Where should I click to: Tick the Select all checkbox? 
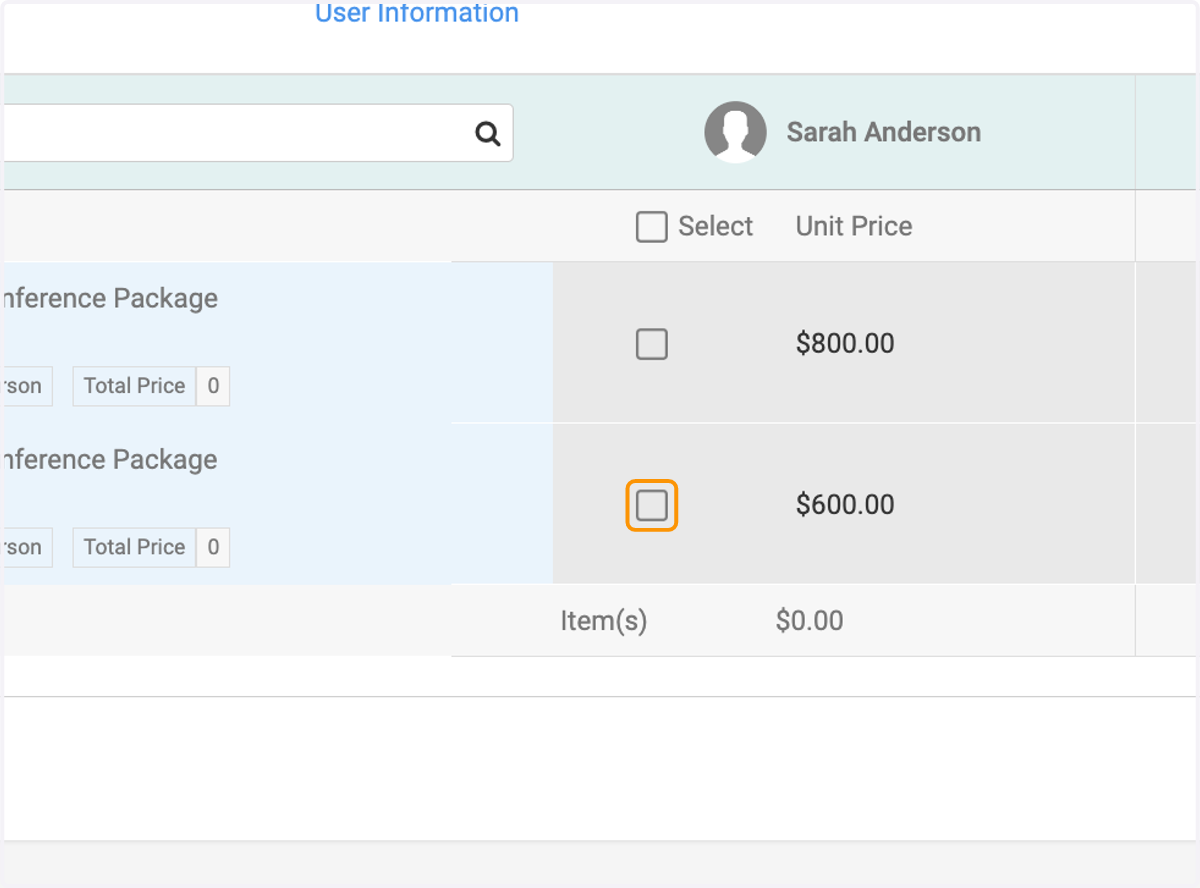651,227
